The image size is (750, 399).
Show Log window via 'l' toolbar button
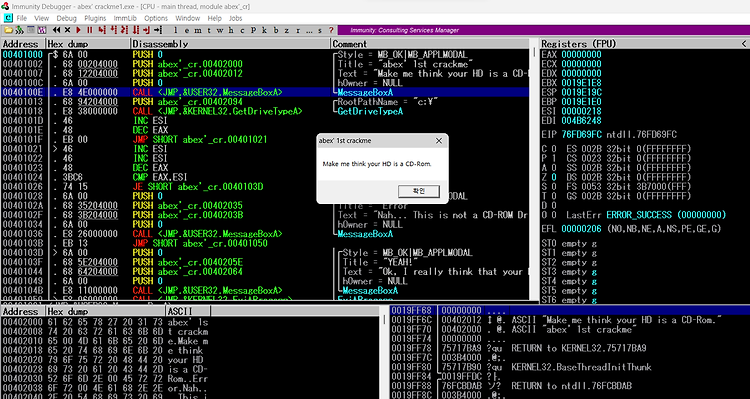pos(176,30)
